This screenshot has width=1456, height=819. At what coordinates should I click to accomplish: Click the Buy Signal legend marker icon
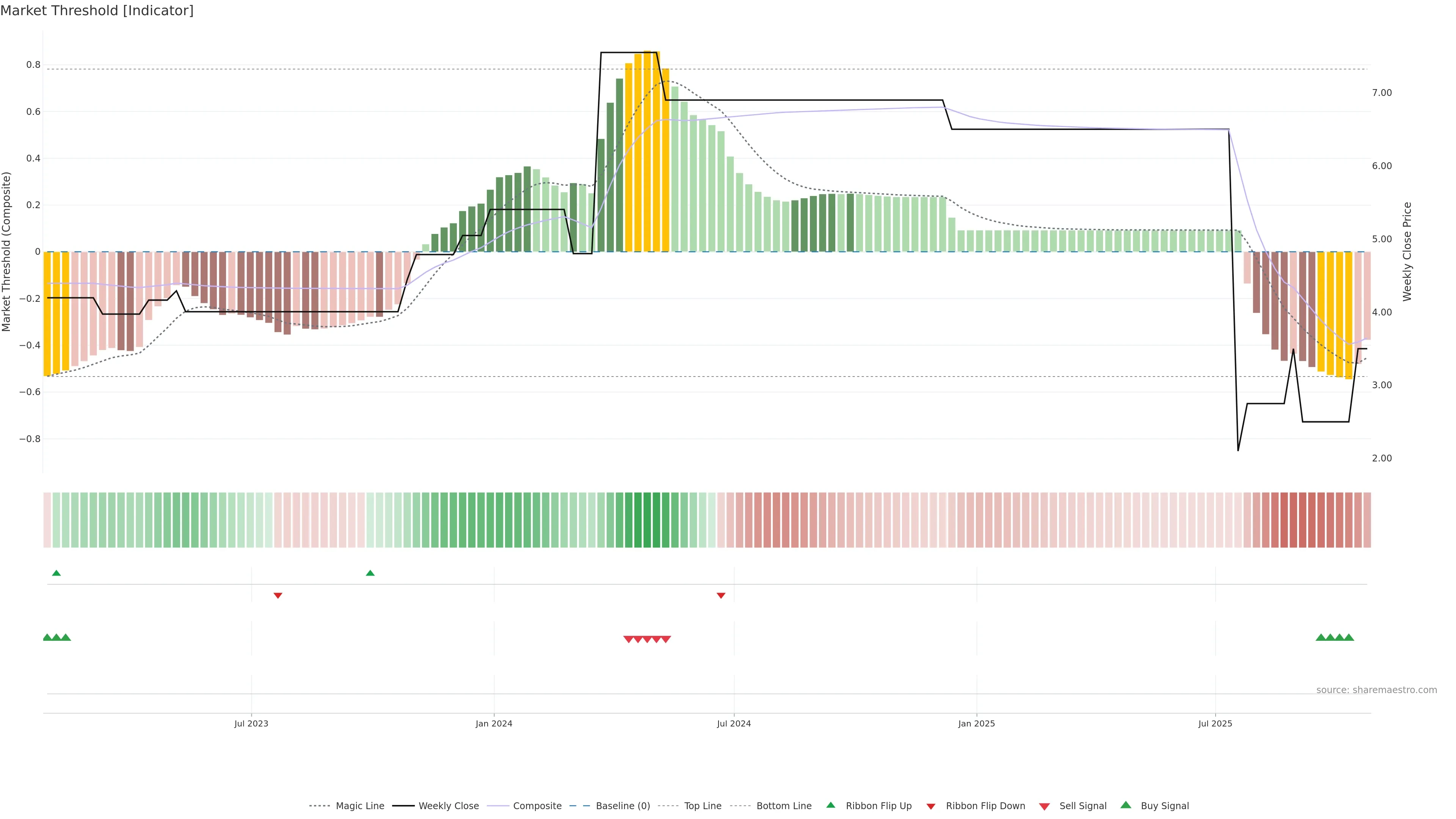point(1125,805)
